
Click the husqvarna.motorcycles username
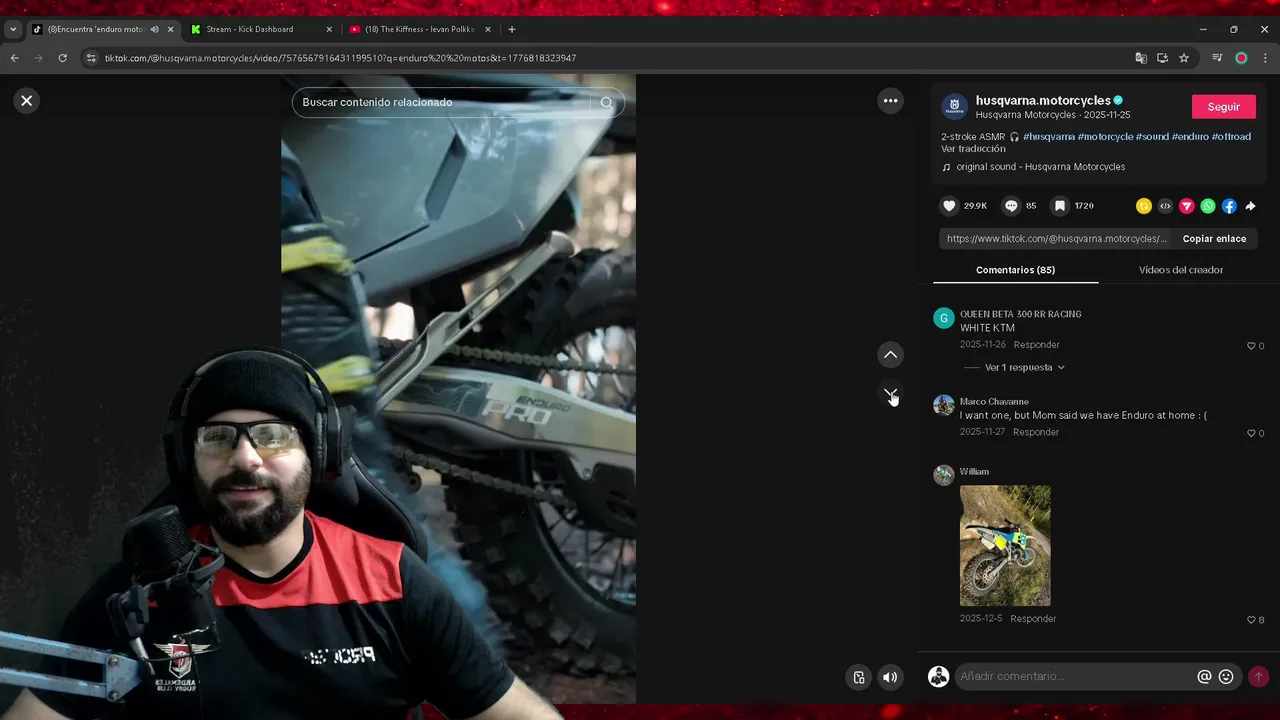pyautogui.click(x=1043, y=100)
